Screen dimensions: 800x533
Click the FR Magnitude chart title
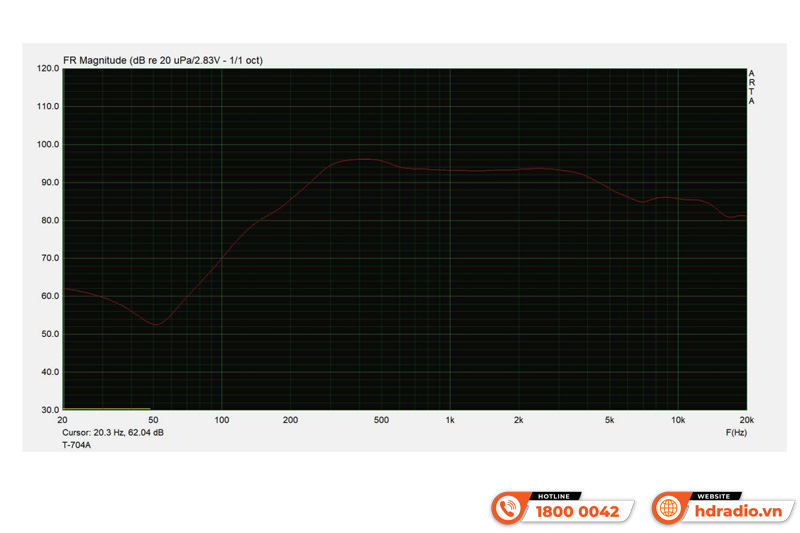click(x=162, y=60)
